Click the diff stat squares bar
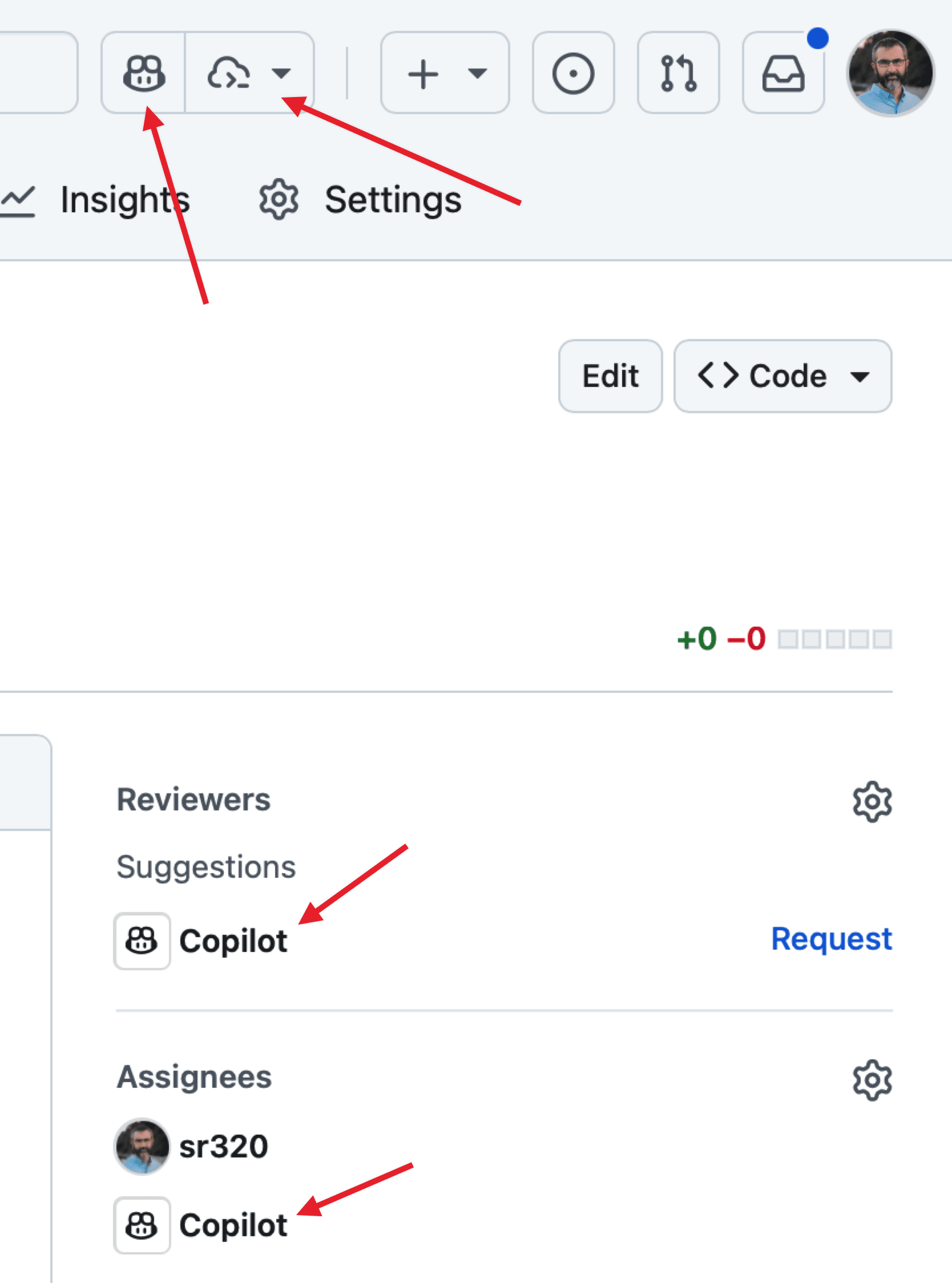The image size is (952, 1283). pos(834,639)
